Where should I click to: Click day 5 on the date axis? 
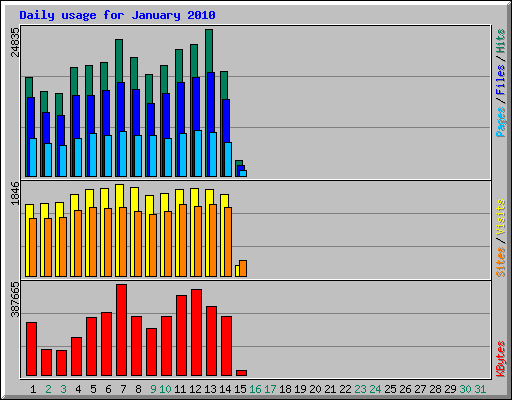coord(93,389)
